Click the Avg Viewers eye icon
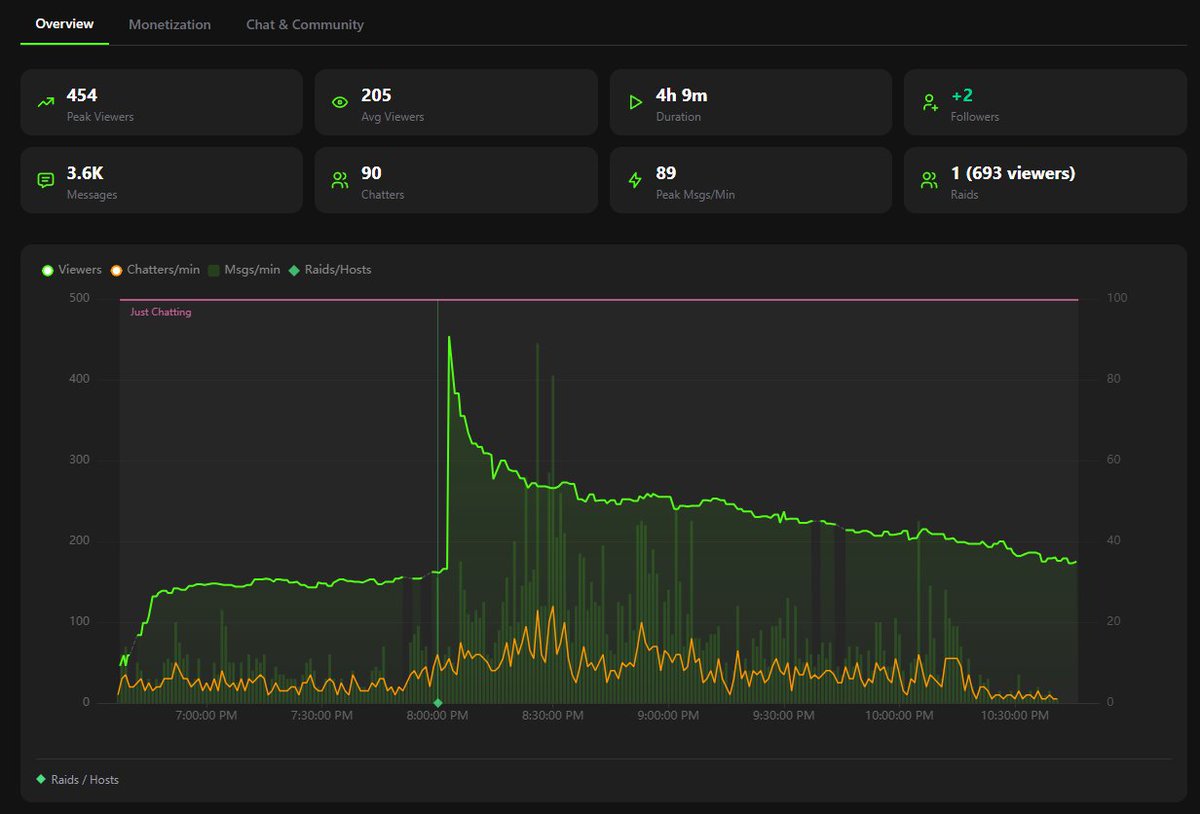Viewport: 1200px width, 814px height. [x=340, y=102]
